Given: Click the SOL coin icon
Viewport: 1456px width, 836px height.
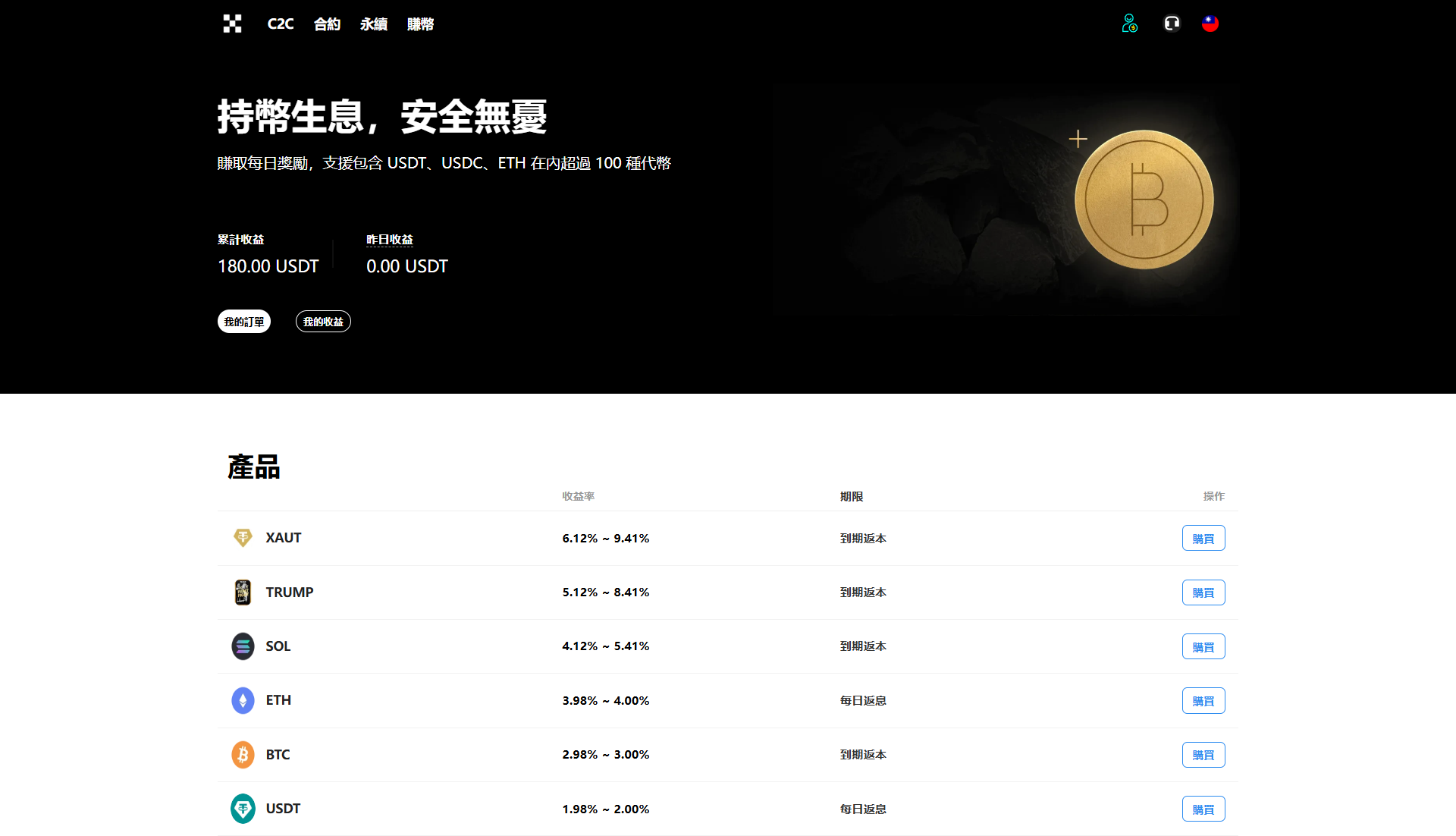Looking at the screenshot, I should [x=243, y=646].
